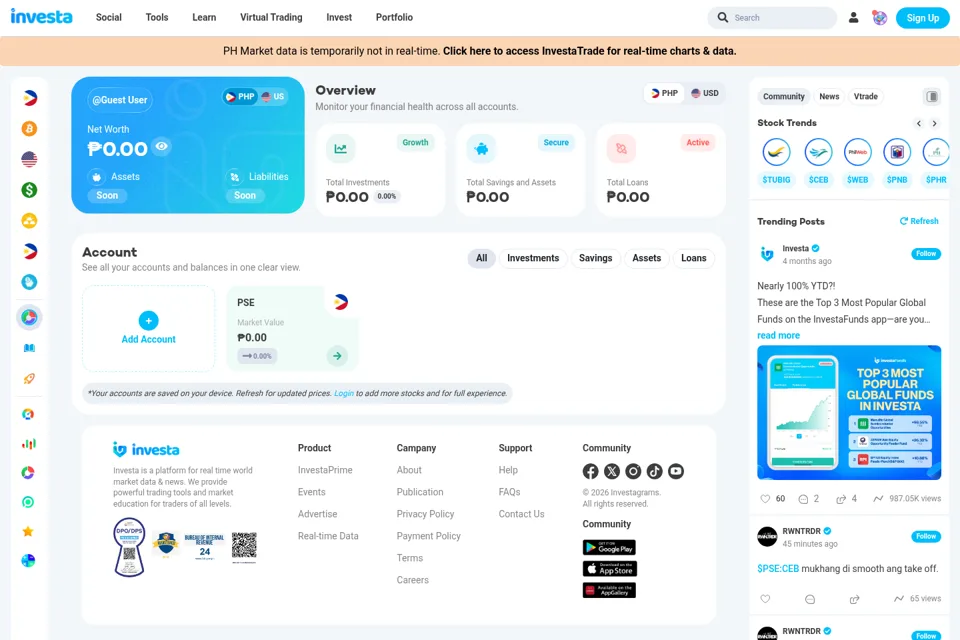
Task: Open Investa's X (Twitter) icon
Action: (x=612, y=471)
